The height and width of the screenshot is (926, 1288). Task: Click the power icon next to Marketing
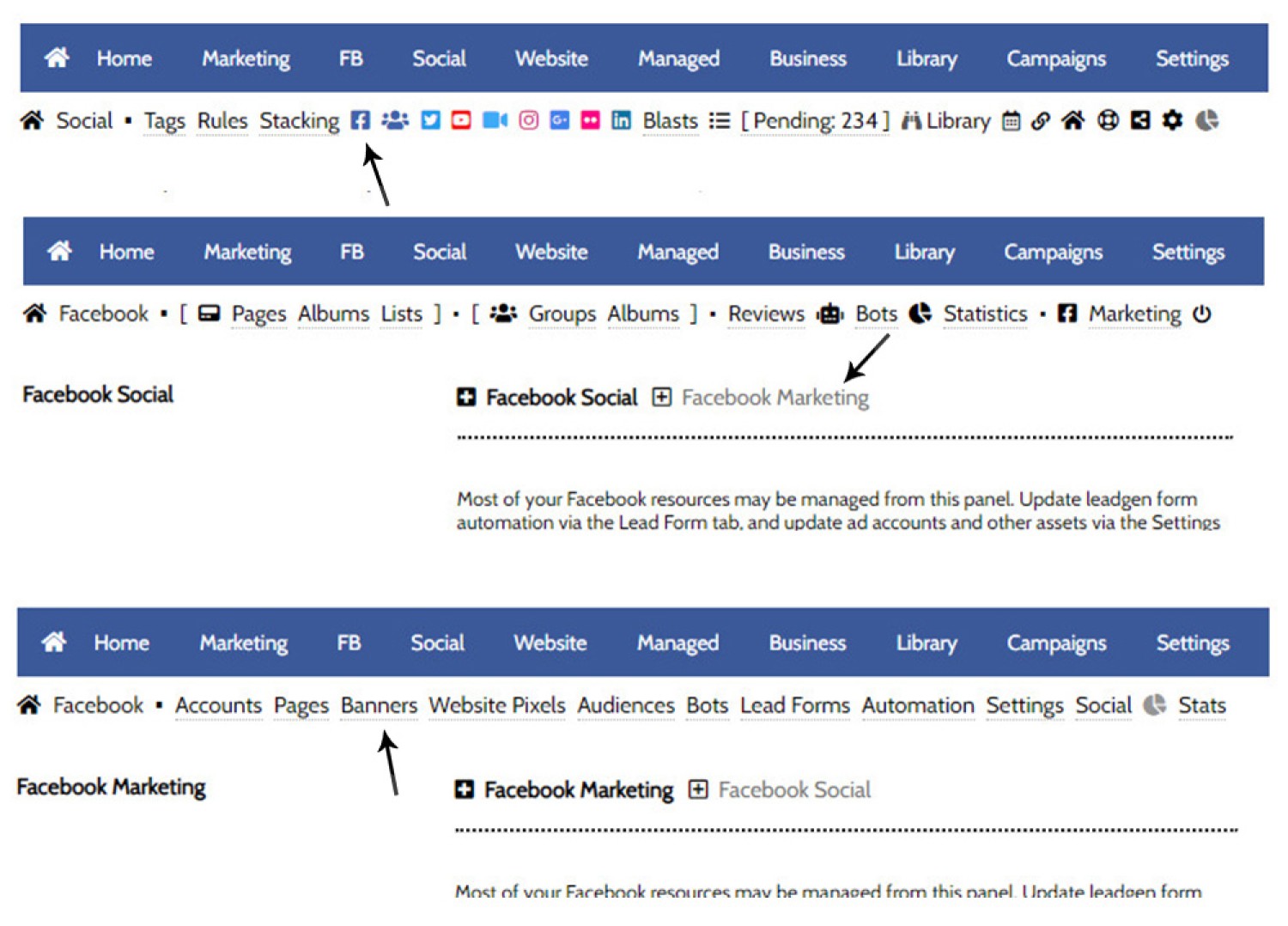click(1202, 314)
